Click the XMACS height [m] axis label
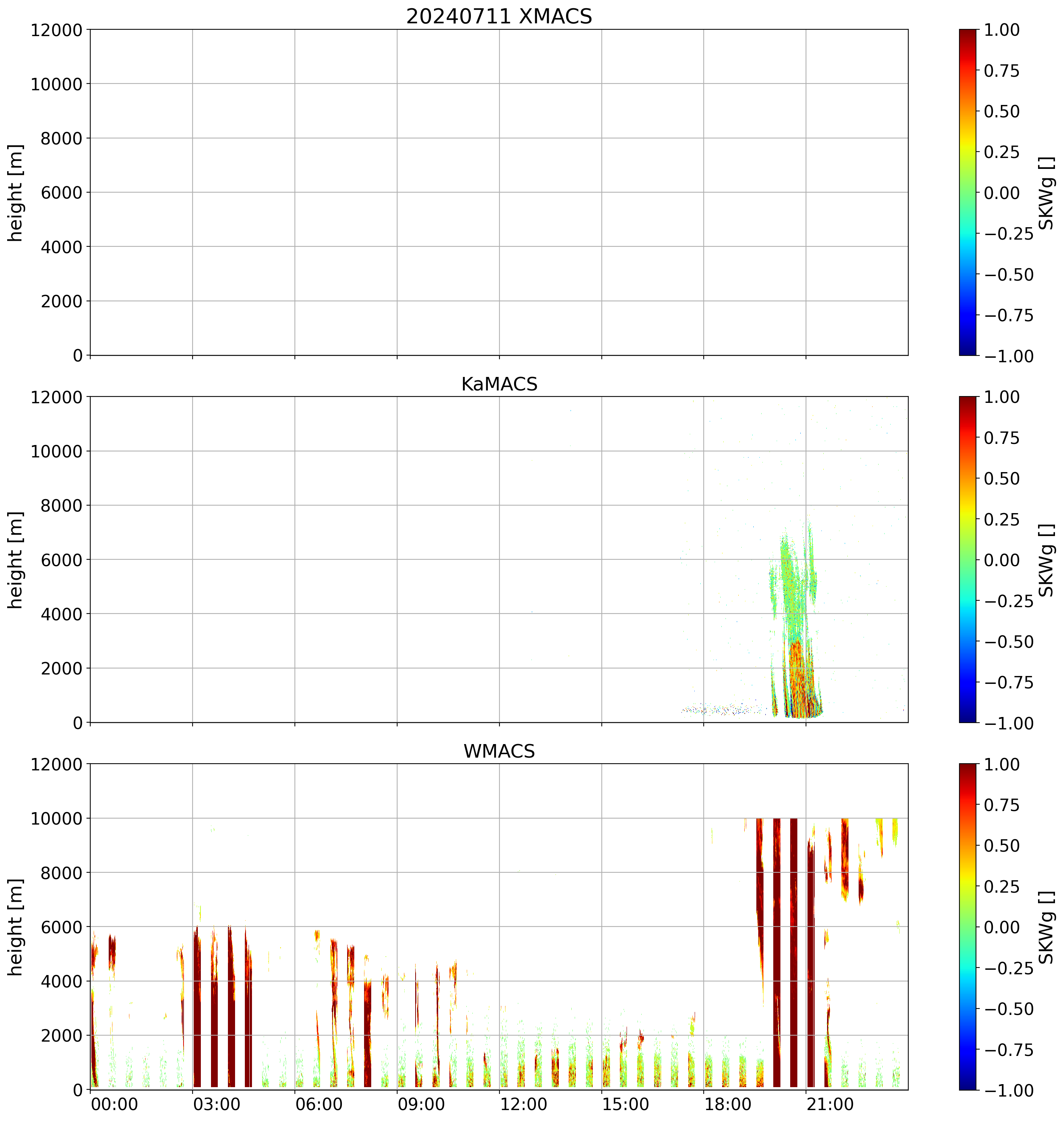1064x1121 pixels. point(15,193)
